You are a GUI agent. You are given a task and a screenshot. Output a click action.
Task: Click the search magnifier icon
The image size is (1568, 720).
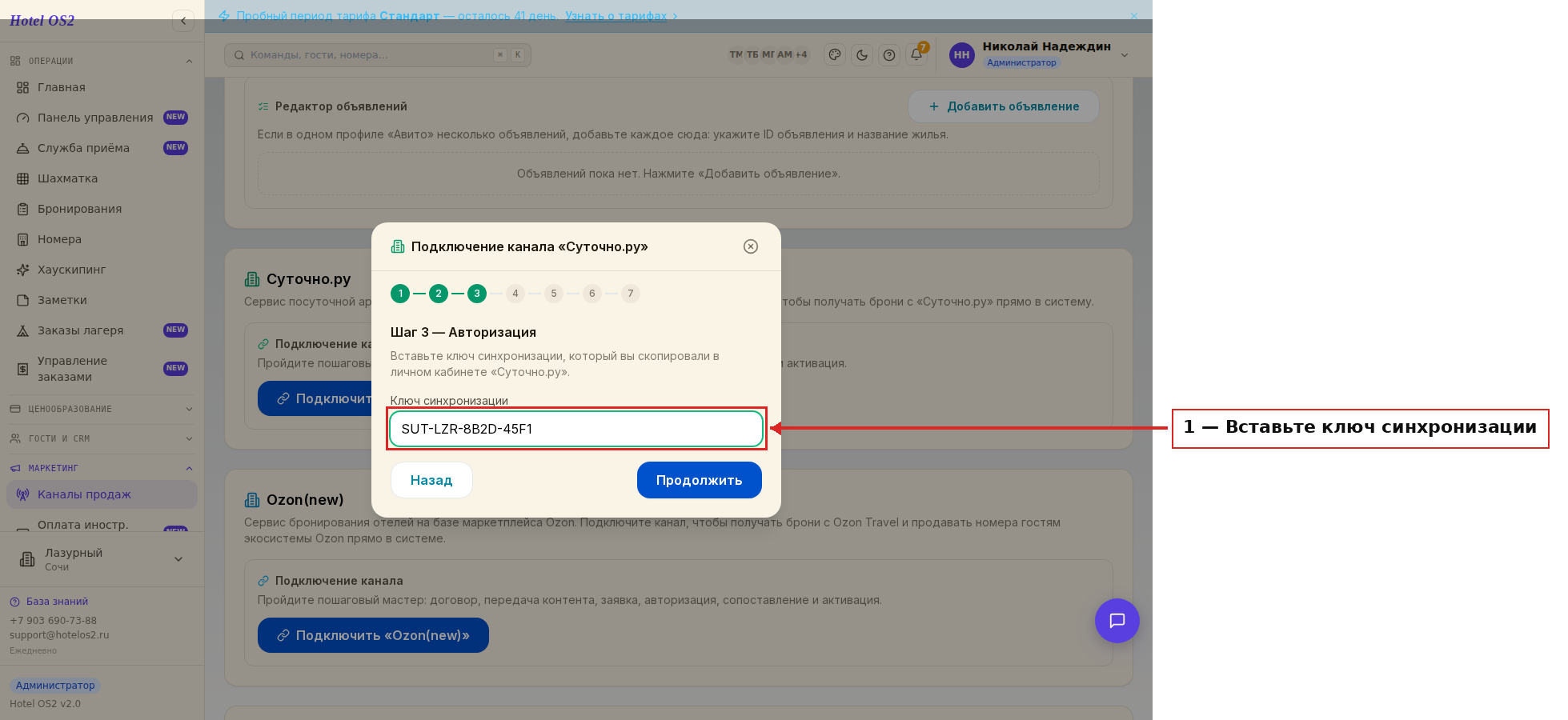tap(239, 55)
